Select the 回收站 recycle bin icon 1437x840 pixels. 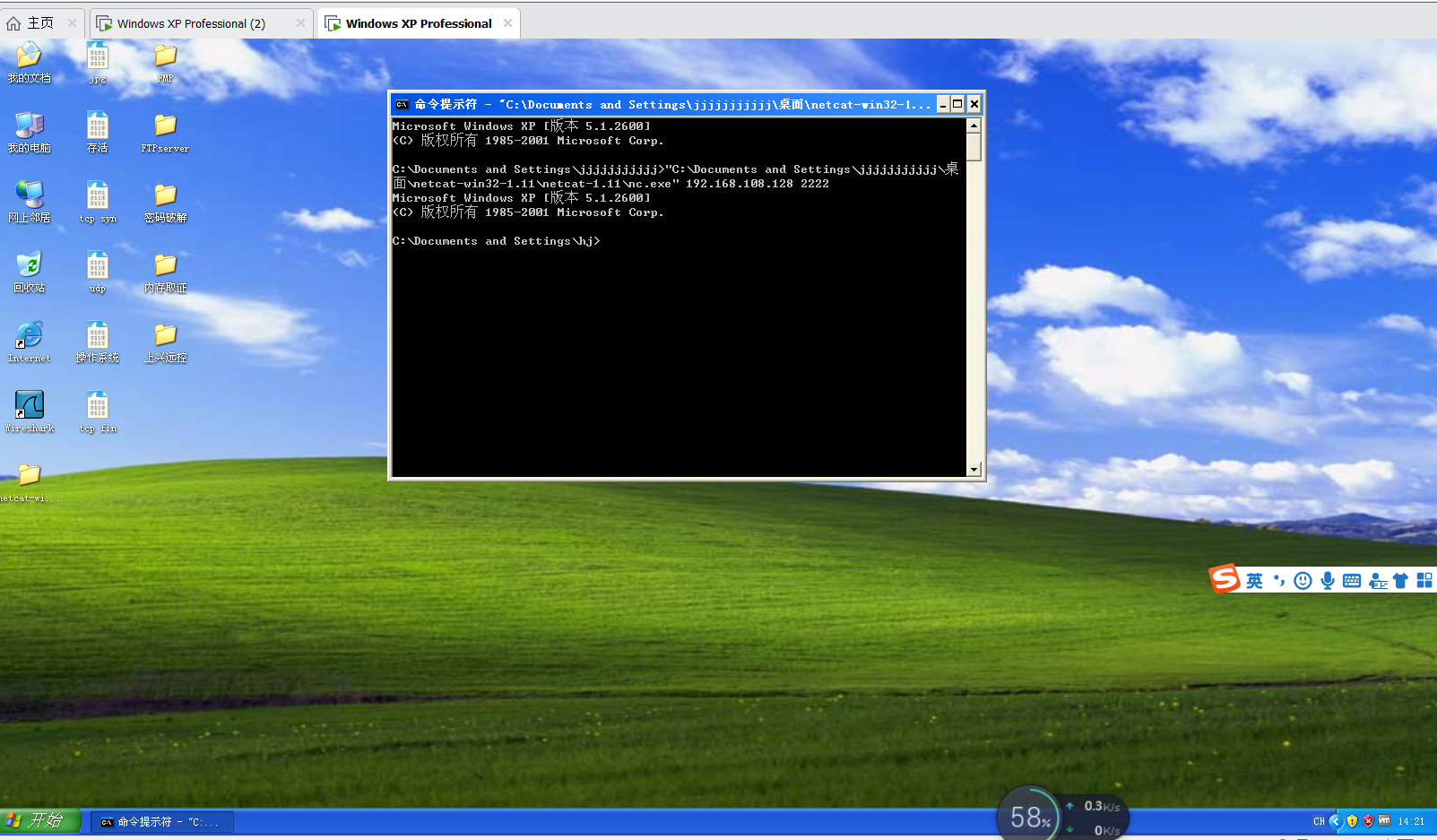[x=29, y=272]
